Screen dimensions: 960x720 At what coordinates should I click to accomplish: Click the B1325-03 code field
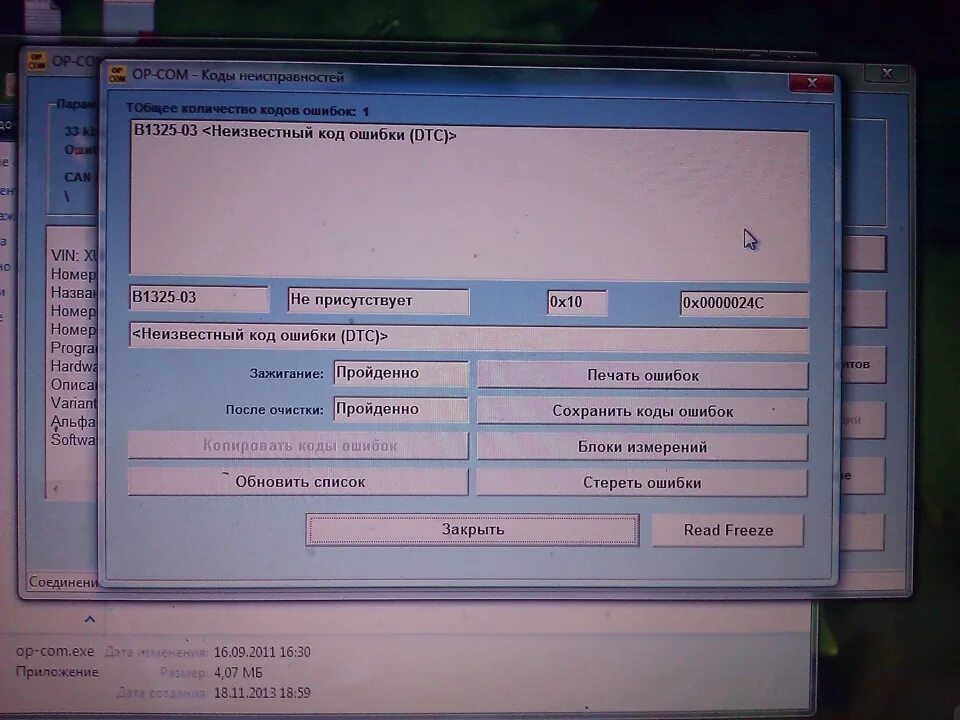pyautogui.click(x=199, y=298)
